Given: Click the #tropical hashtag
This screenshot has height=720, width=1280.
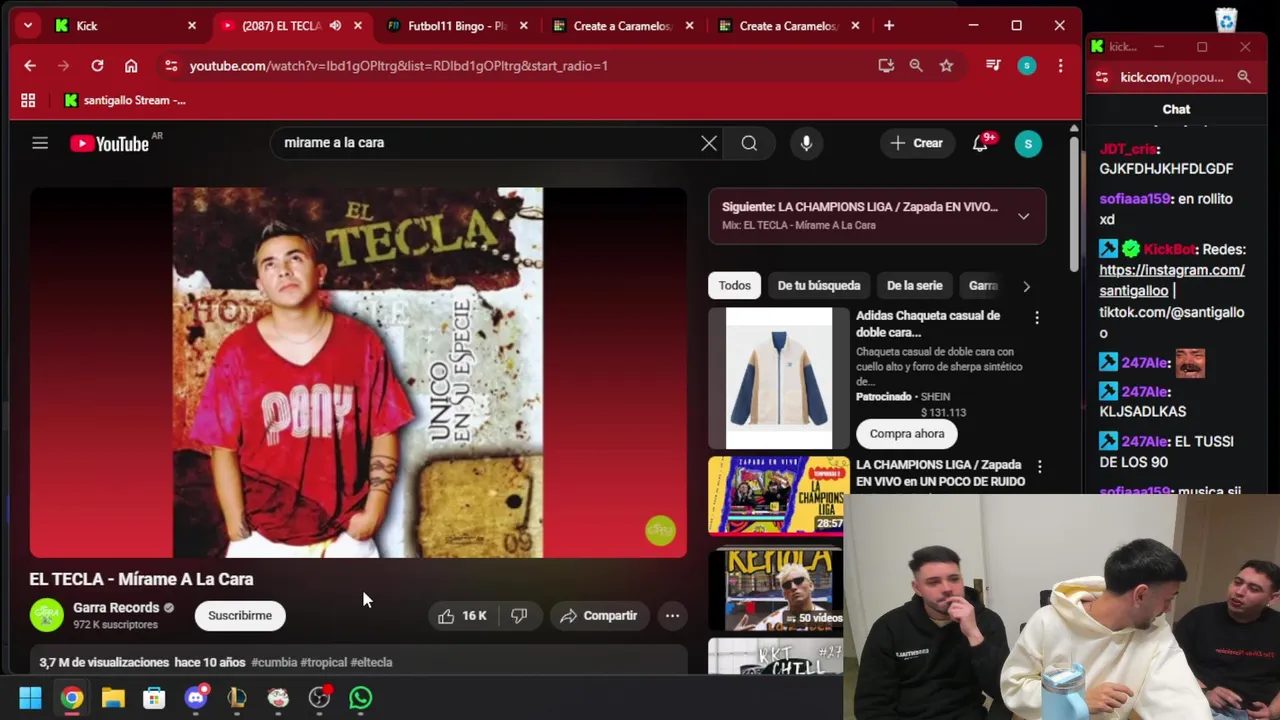Looking at the screenshot, I should click(325, 662).
